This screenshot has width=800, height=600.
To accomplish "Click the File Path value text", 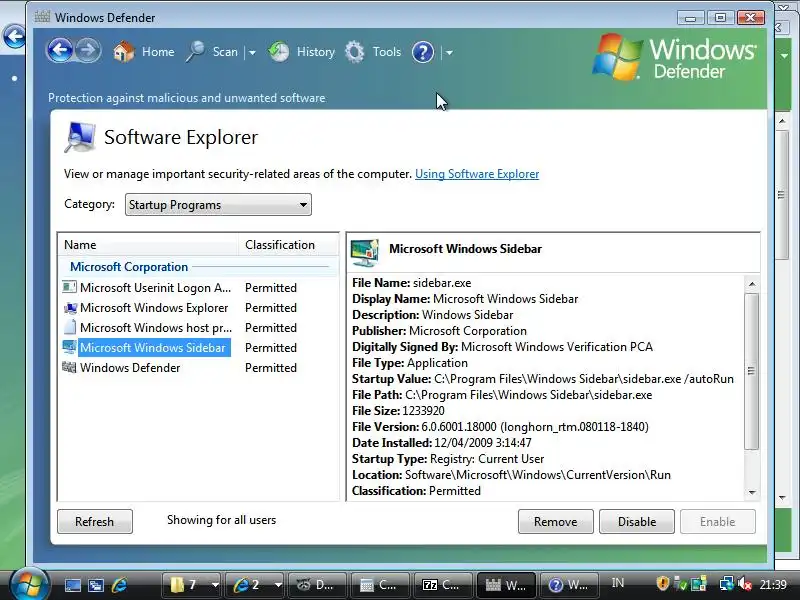I will 529,395.
